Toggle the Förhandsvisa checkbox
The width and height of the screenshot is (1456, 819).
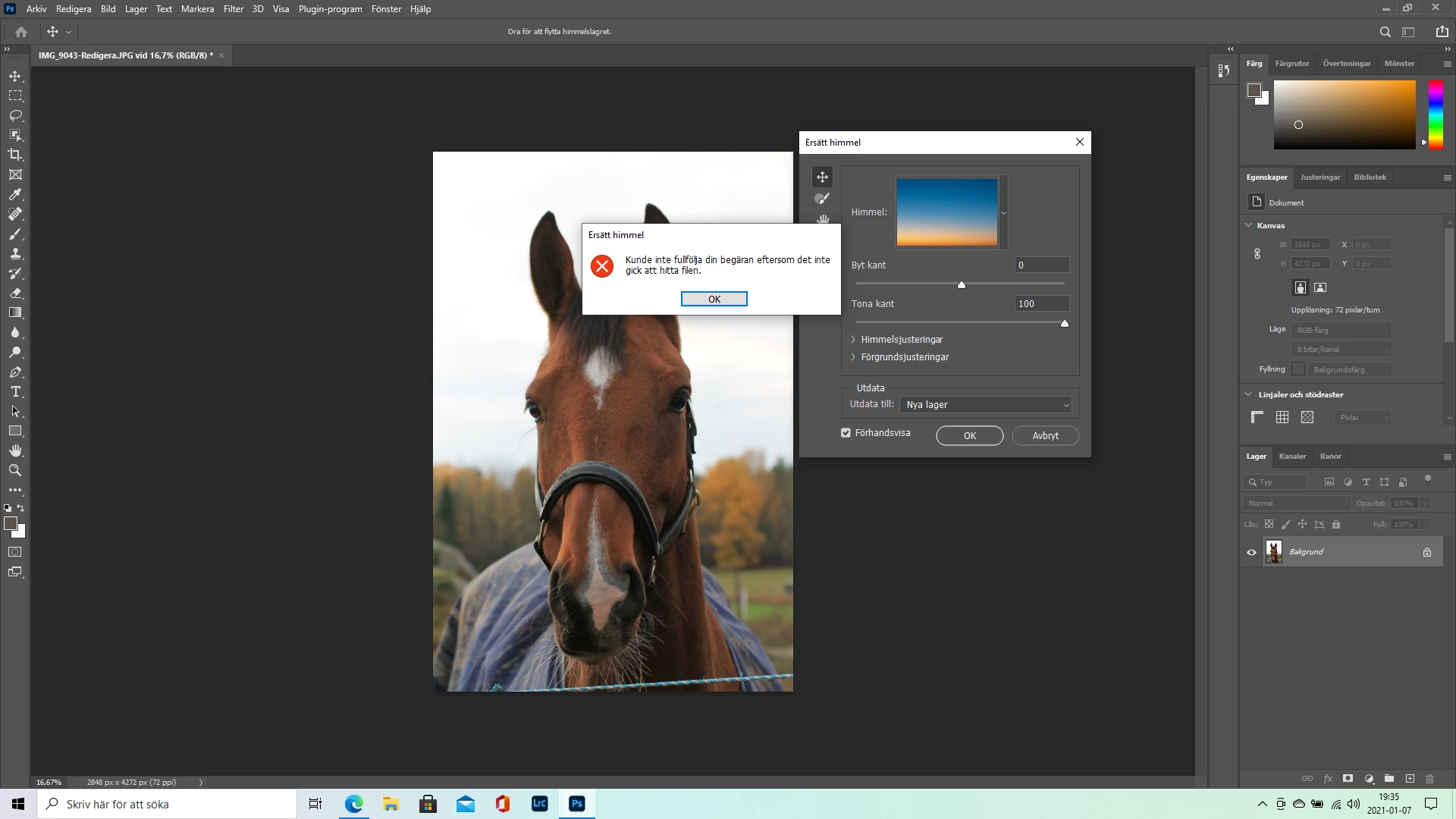(x=846, y=433)
